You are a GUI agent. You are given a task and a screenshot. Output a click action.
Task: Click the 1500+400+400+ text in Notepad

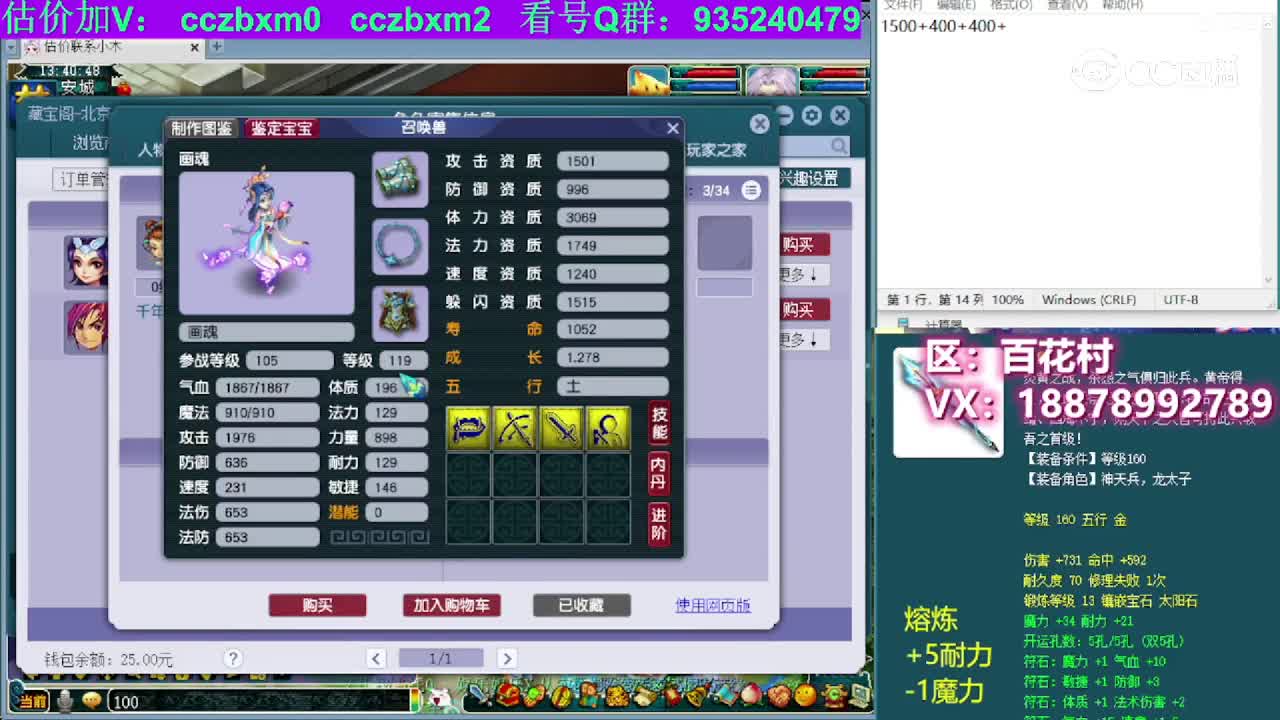coord(943,26)
